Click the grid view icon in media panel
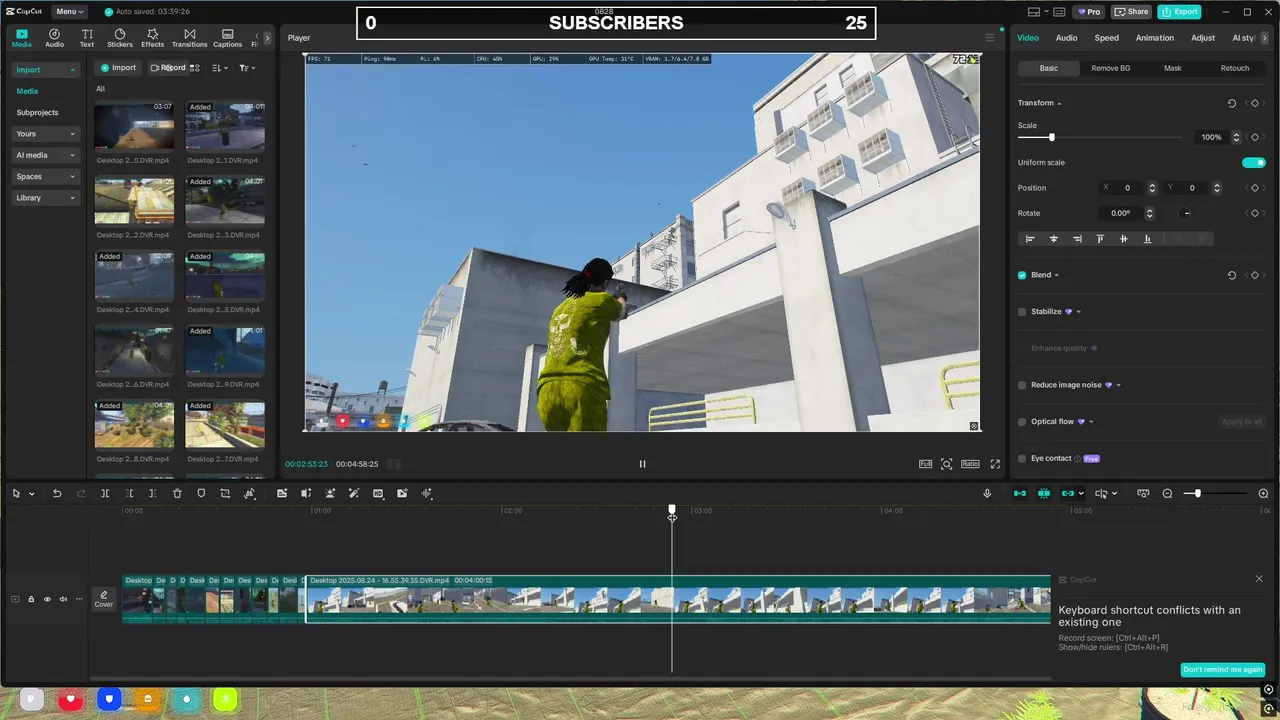This screenshot has height=720, width=1280. (x=195, y=68)
